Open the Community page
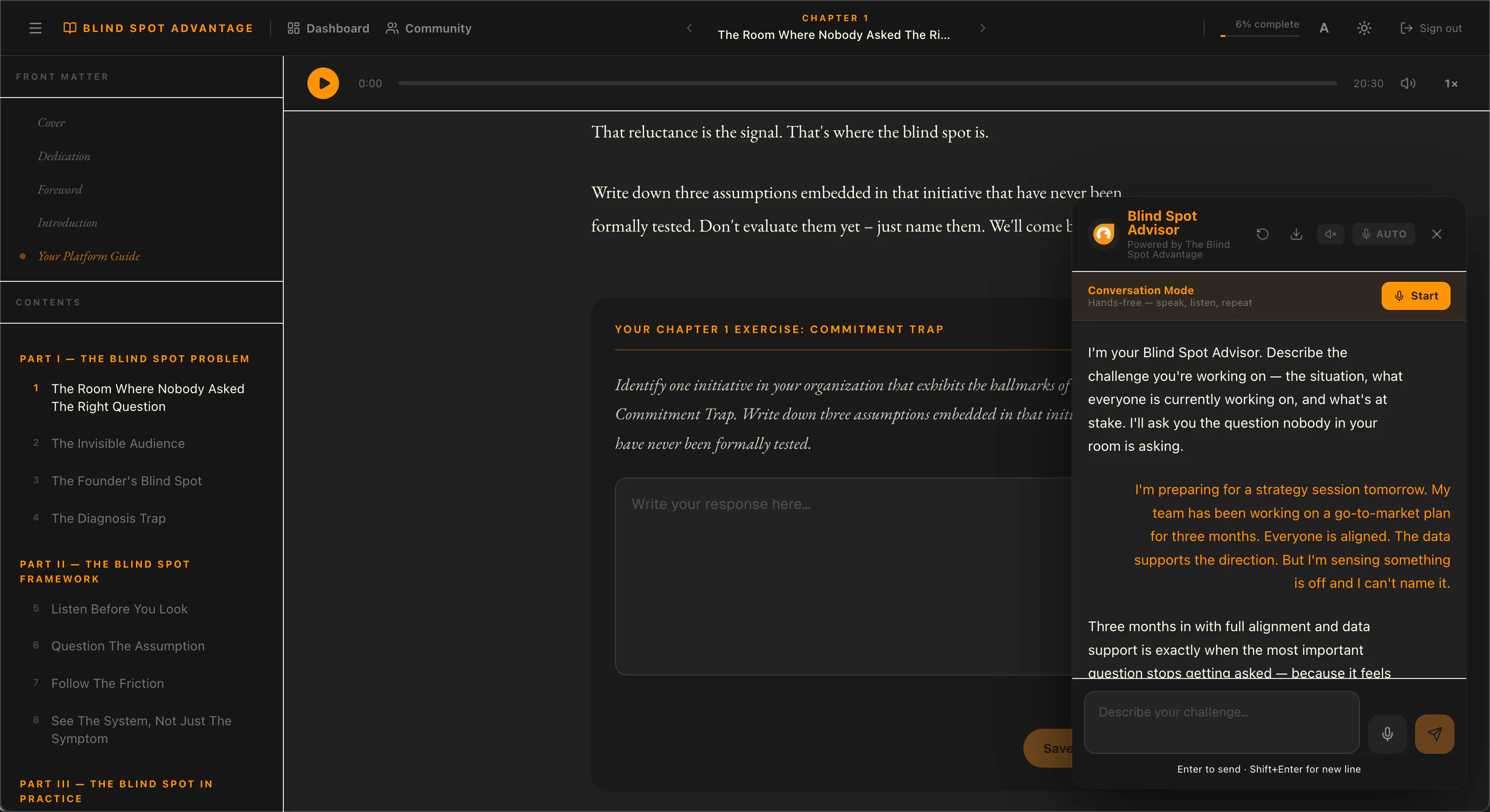The image size is (1490, 812). pos(429,28)
